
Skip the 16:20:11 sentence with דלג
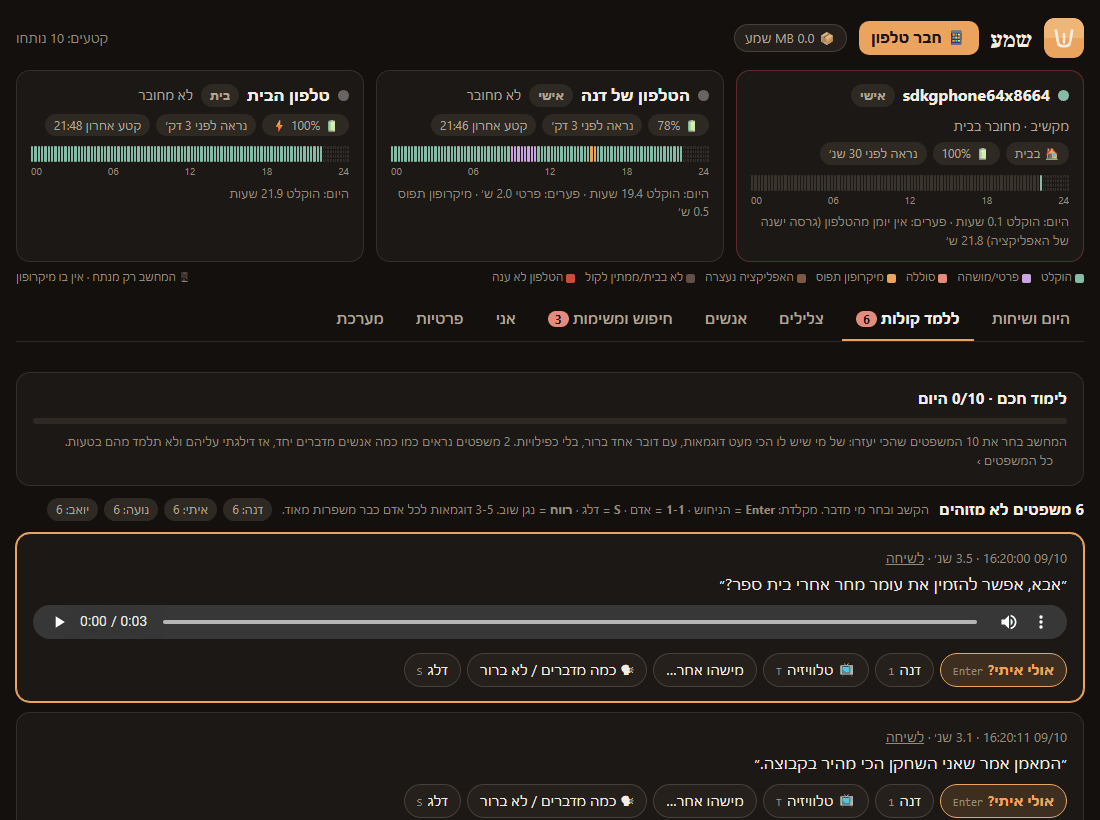(x=432, y=801)
